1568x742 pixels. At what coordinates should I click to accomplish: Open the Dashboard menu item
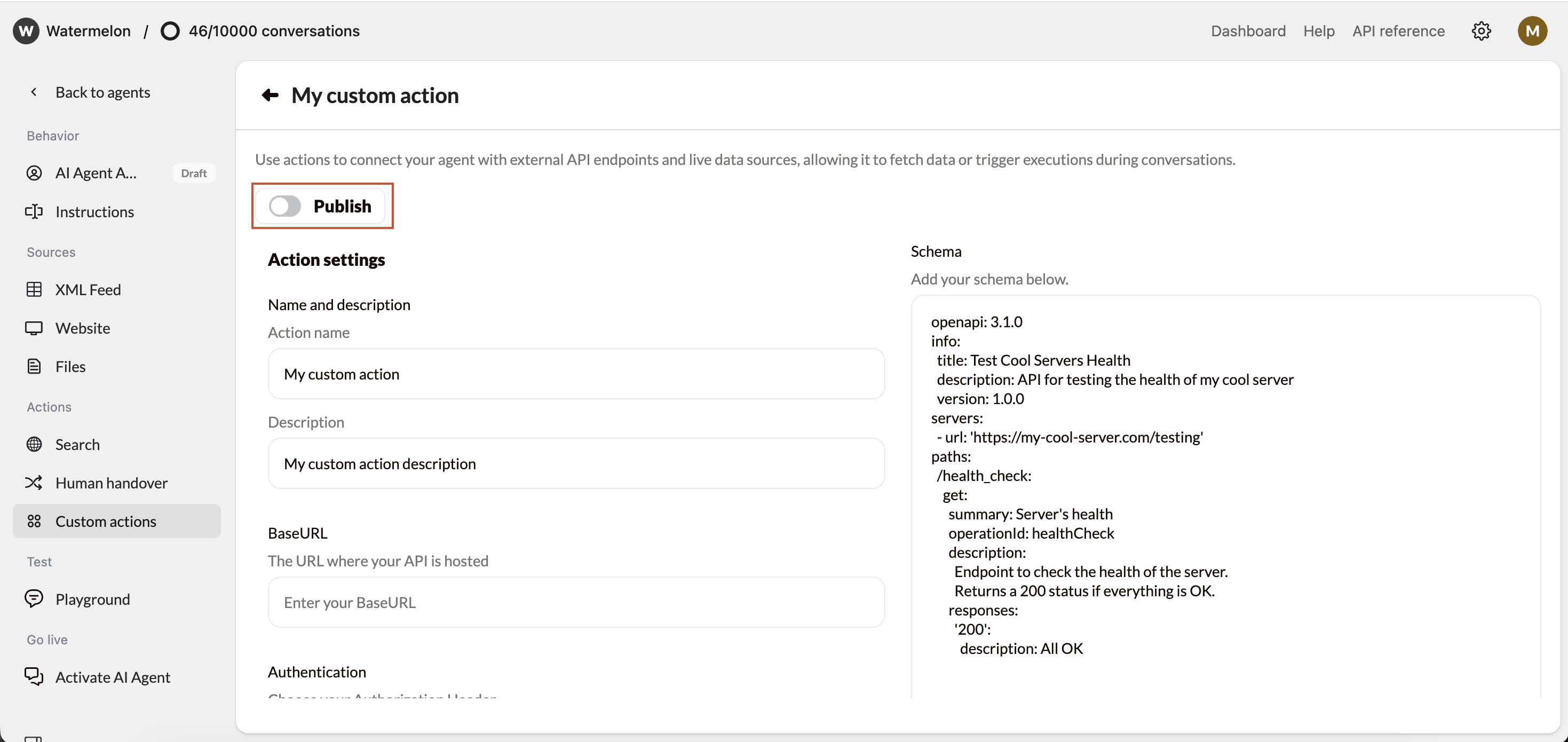(x=1248, y=30)
